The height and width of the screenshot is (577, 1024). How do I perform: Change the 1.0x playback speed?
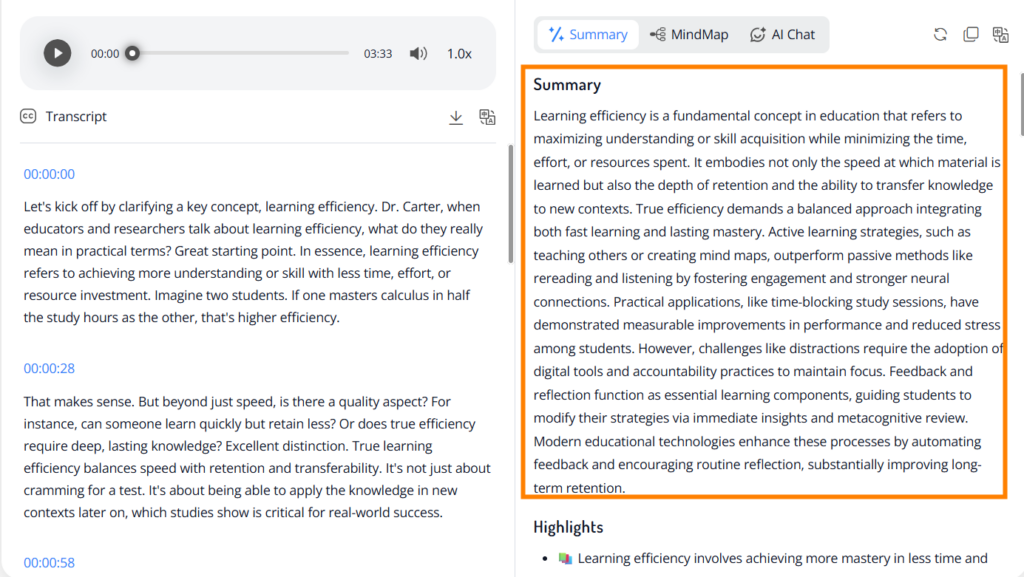(459, 54)
